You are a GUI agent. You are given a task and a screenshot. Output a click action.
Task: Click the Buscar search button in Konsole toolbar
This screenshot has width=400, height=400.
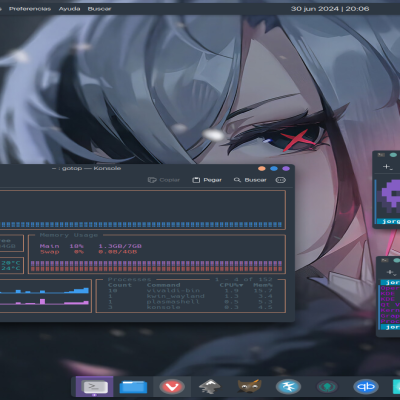pos(250,180)
